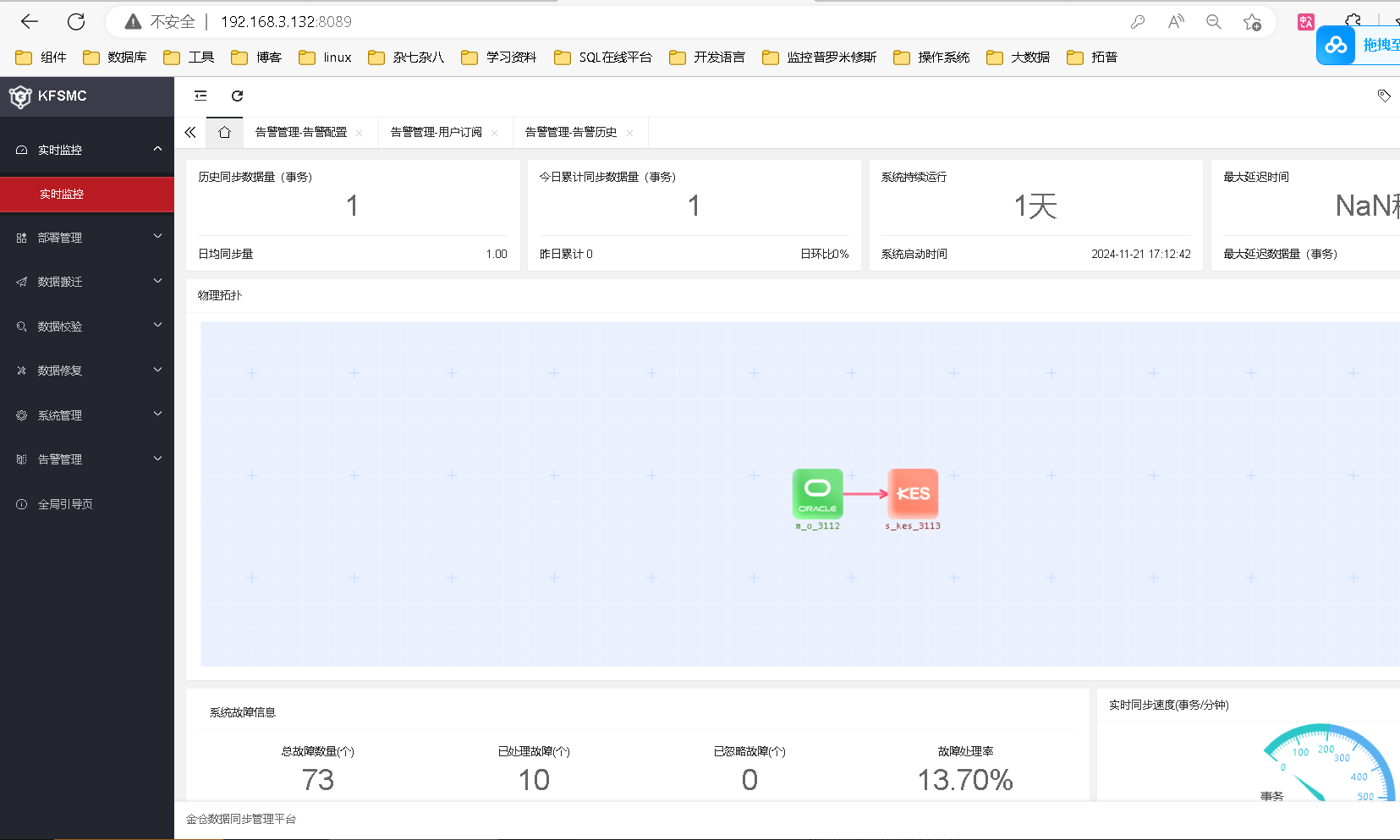Add page to favorites star icon
This screenshot has width=1400, height=840.
tap(1252, 22)
